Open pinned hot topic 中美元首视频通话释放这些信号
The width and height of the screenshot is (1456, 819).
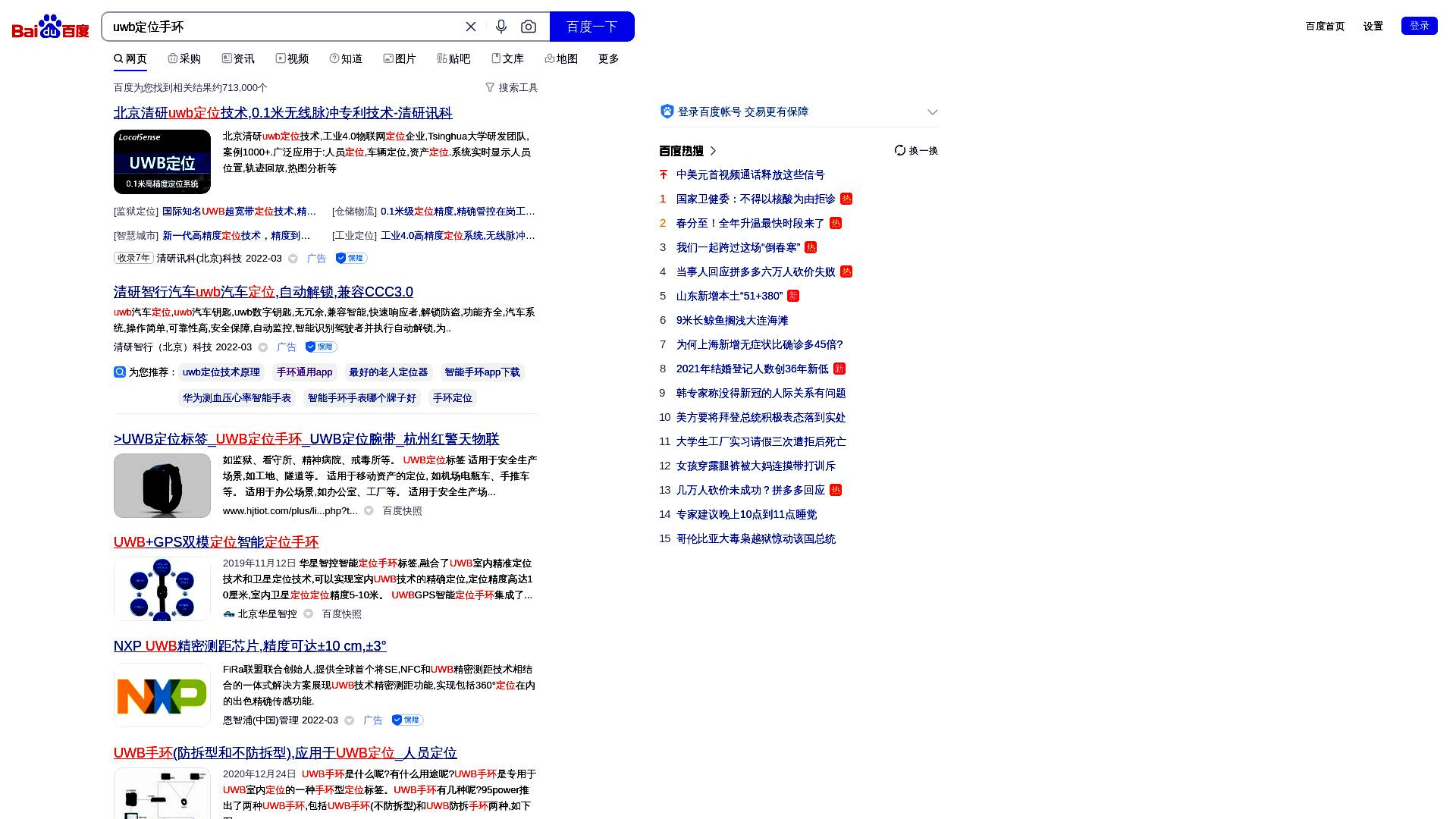tap(750, 175)
